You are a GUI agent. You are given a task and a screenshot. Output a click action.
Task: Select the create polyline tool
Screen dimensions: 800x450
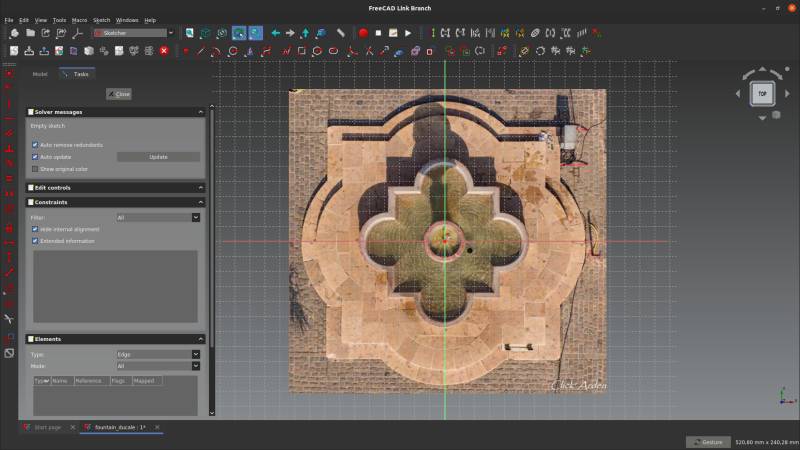tap(287, 51)
